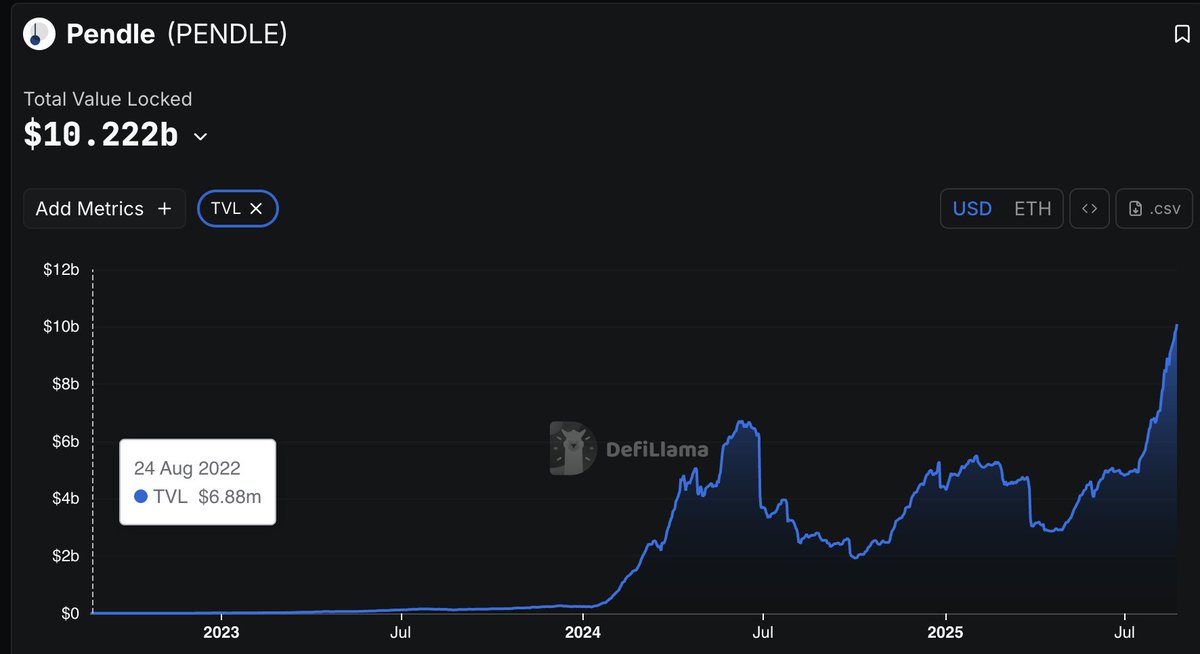The image size is (1200, 654).
Task: Click the 2023 x-axis label
Action: coord(221,632)
